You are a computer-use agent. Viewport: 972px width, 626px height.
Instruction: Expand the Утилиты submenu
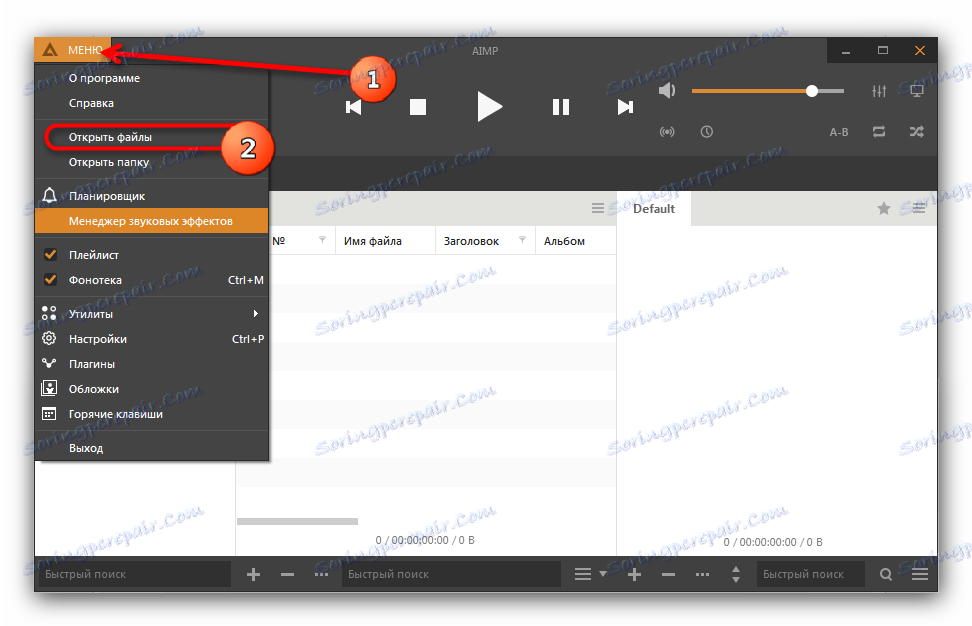pos(152,314)
